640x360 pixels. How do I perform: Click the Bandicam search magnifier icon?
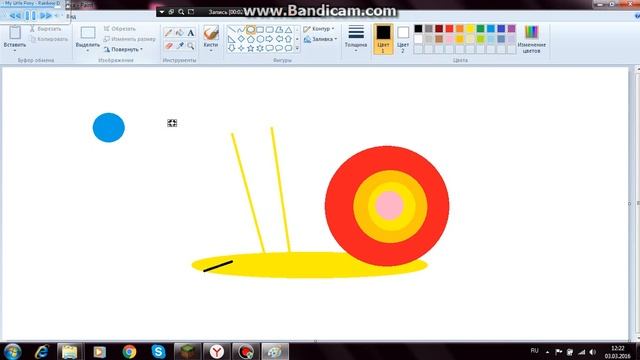click(x=181, y=12)
